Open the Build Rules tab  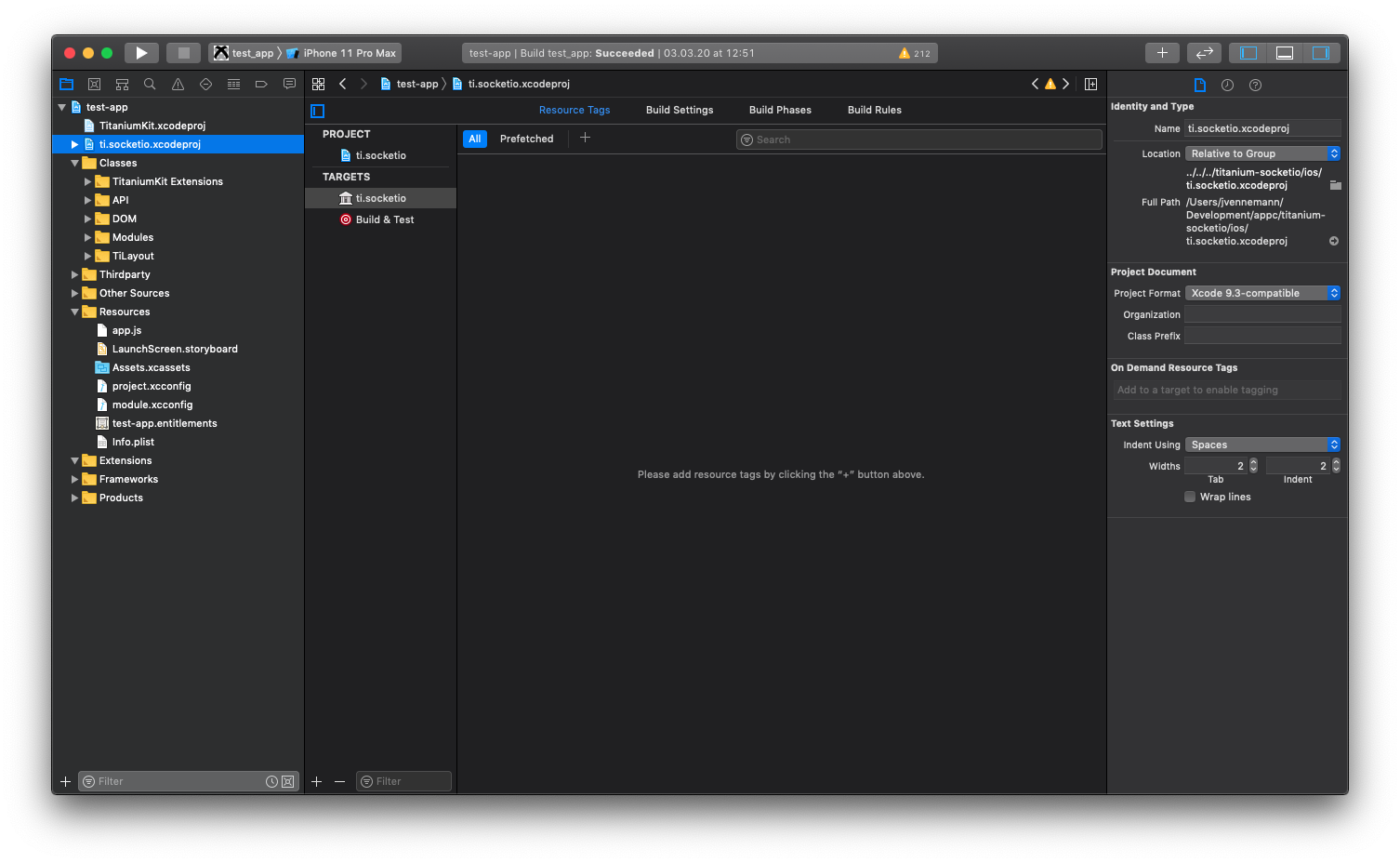[875, 110]
